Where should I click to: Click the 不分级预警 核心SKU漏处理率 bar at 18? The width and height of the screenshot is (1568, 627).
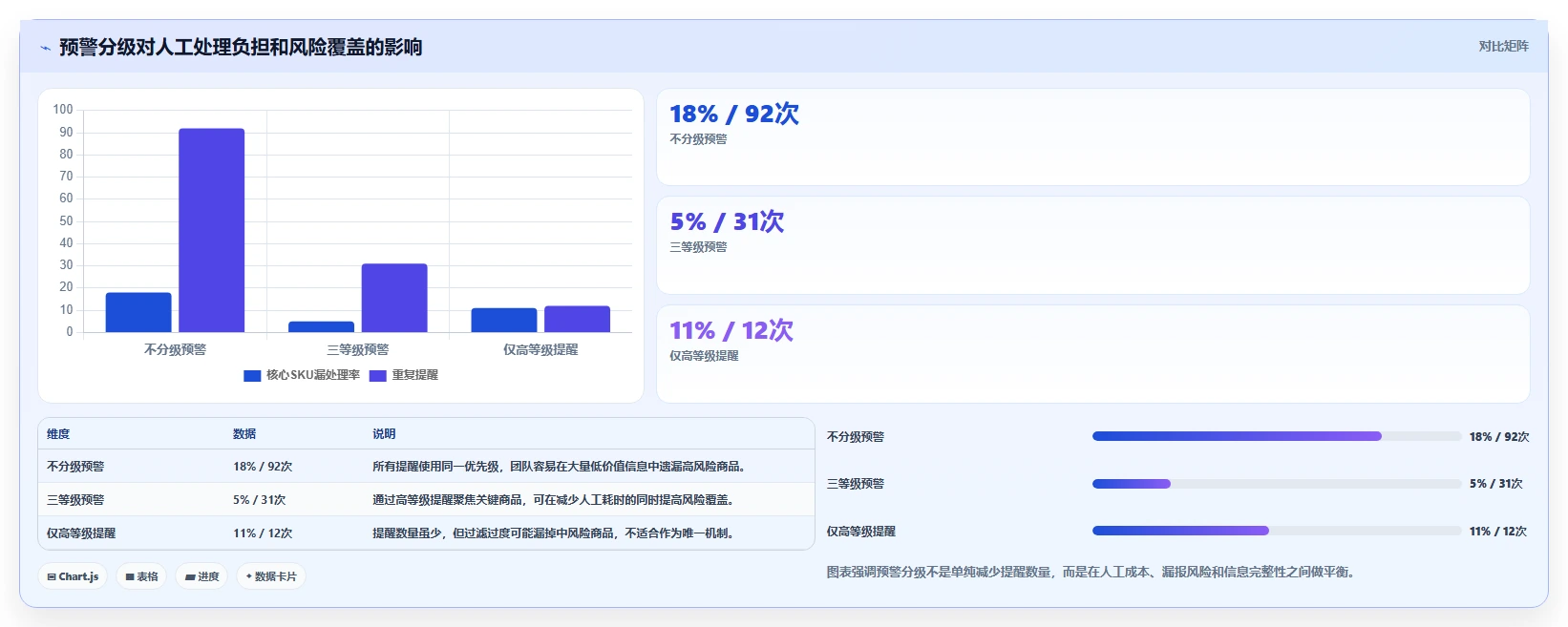(138, 312)
